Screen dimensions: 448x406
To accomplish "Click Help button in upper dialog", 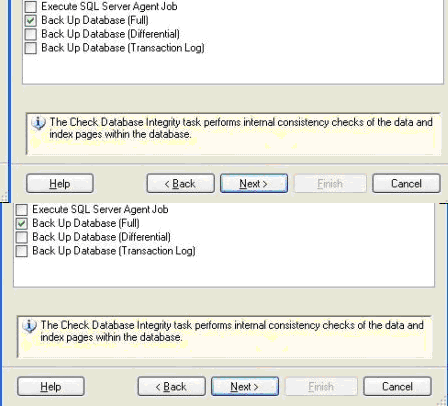I will (x=60, y=183).
